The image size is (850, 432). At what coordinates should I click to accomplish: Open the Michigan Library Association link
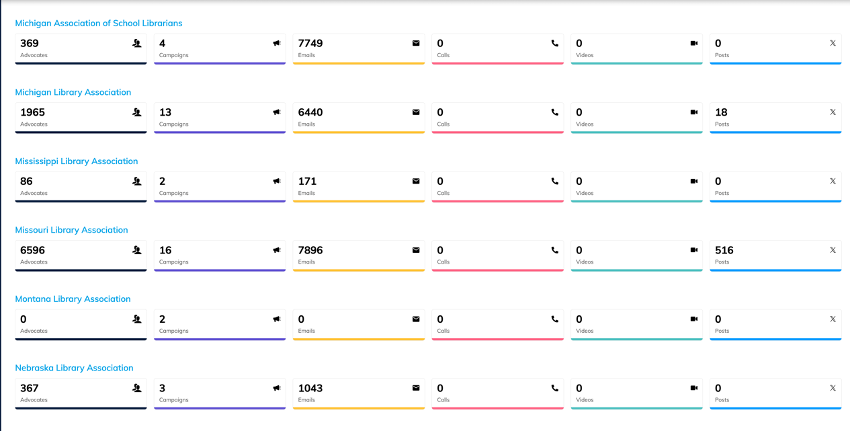coord(73,92)
